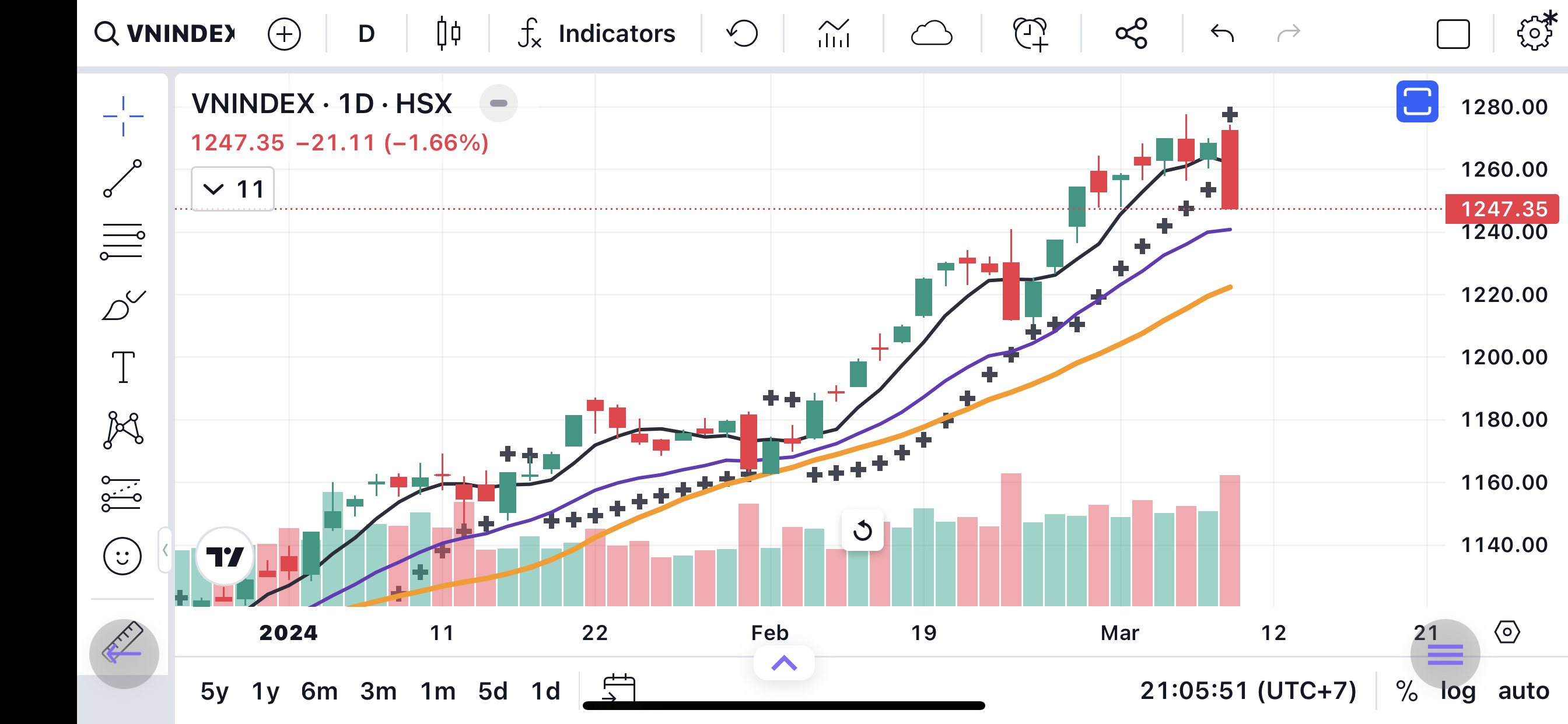Redo action arrow
1568x724 pixels.
pos(1288,33)
